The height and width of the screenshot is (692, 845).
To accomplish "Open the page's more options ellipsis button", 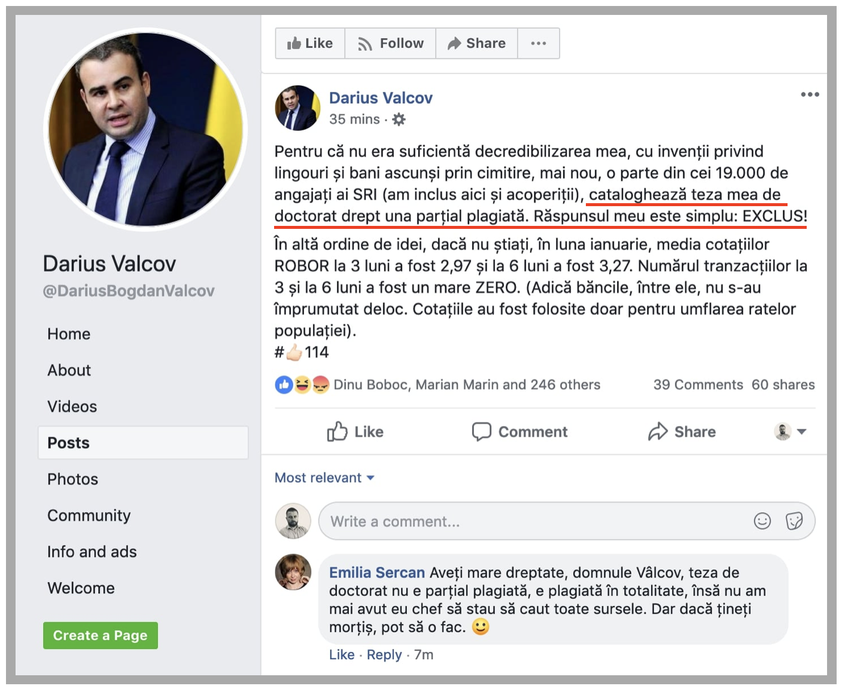I will coord(538,43).
